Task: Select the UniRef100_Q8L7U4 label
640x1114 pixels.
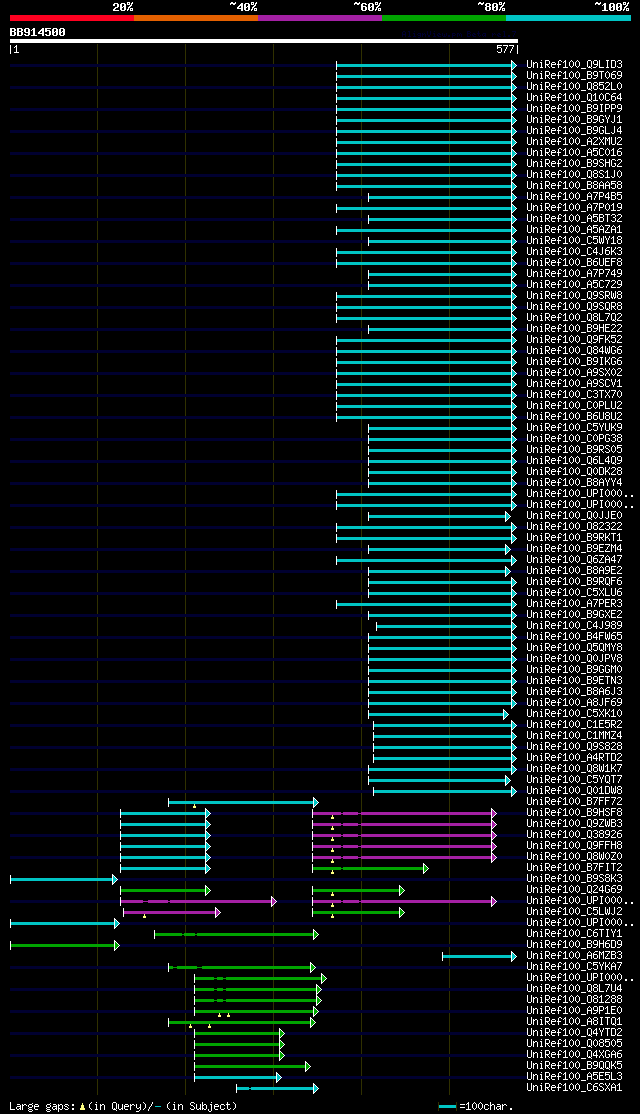Action: tap(575, 990)
